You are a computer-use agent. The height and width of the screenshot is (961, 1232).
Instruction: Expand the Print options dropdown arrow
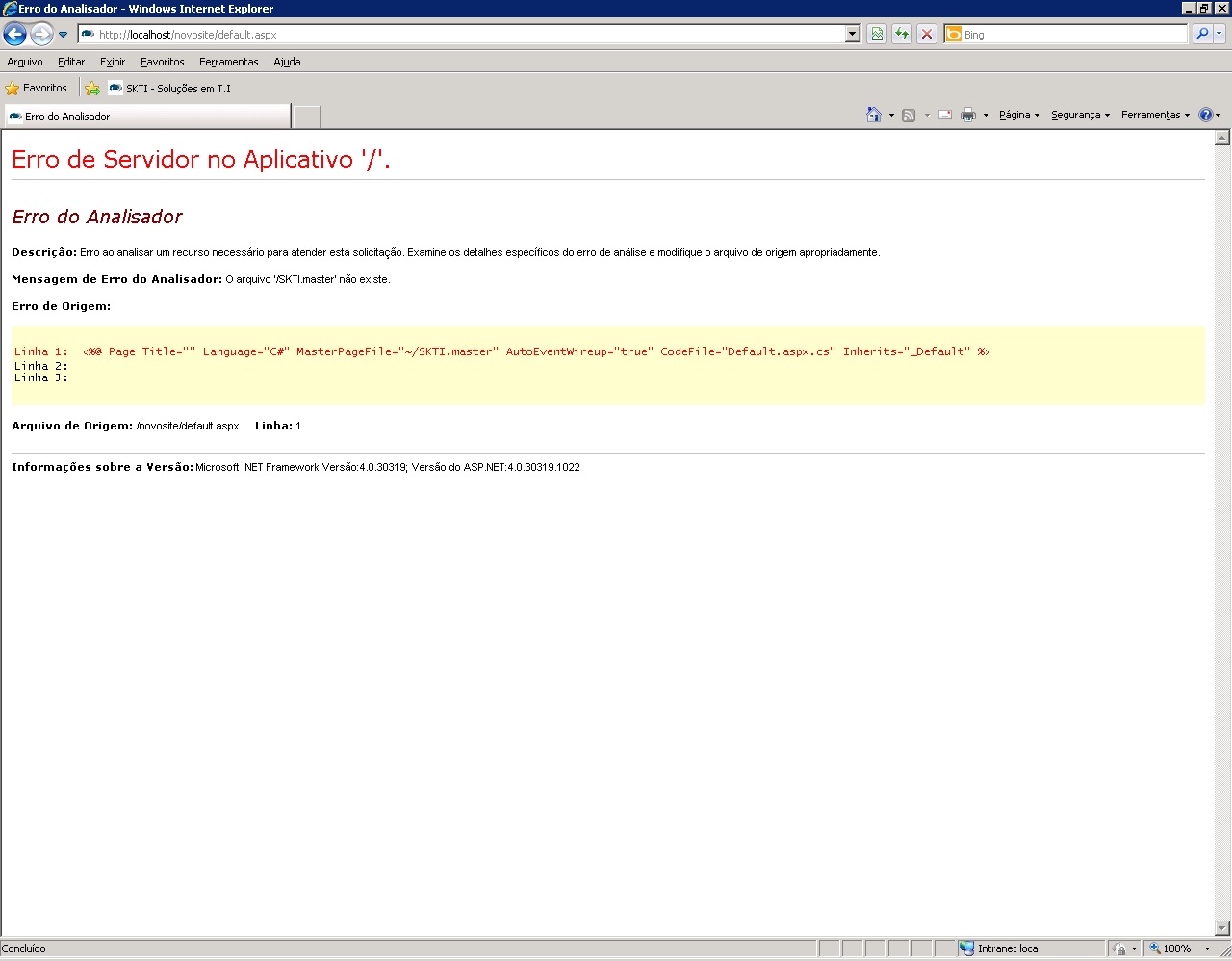pyautogui.click(x=986, y=116)
